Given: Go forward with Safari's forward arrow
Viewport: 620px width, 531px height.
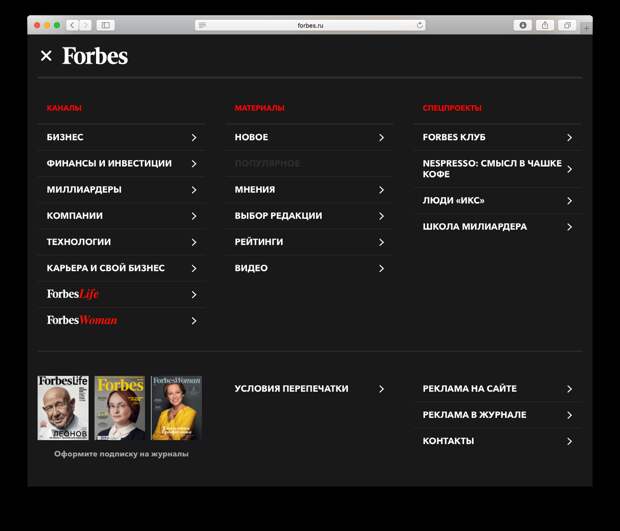Looking at the screenshot, I should point(85,25).
